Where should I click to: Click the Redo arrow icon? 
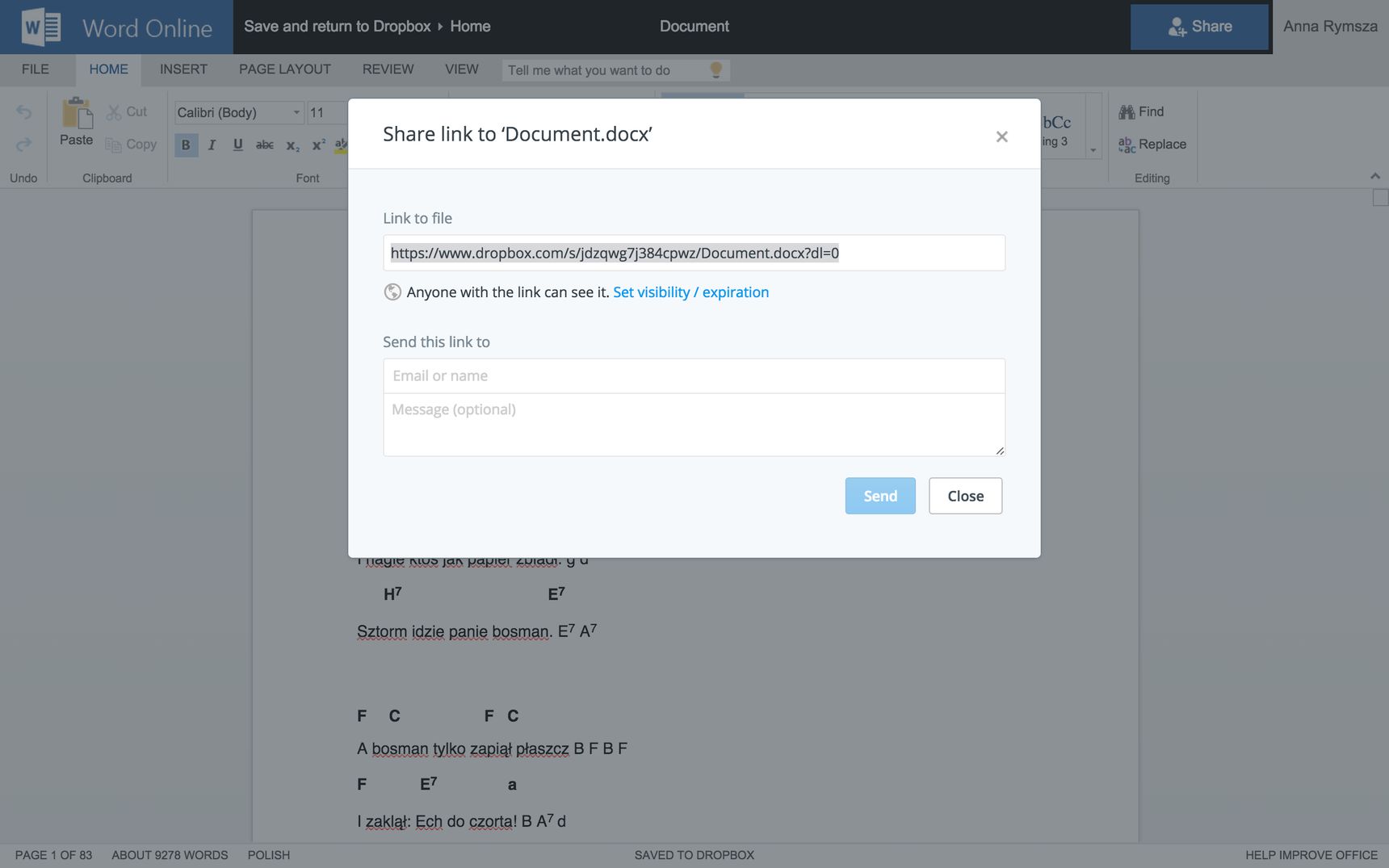[x=23, y=144]
